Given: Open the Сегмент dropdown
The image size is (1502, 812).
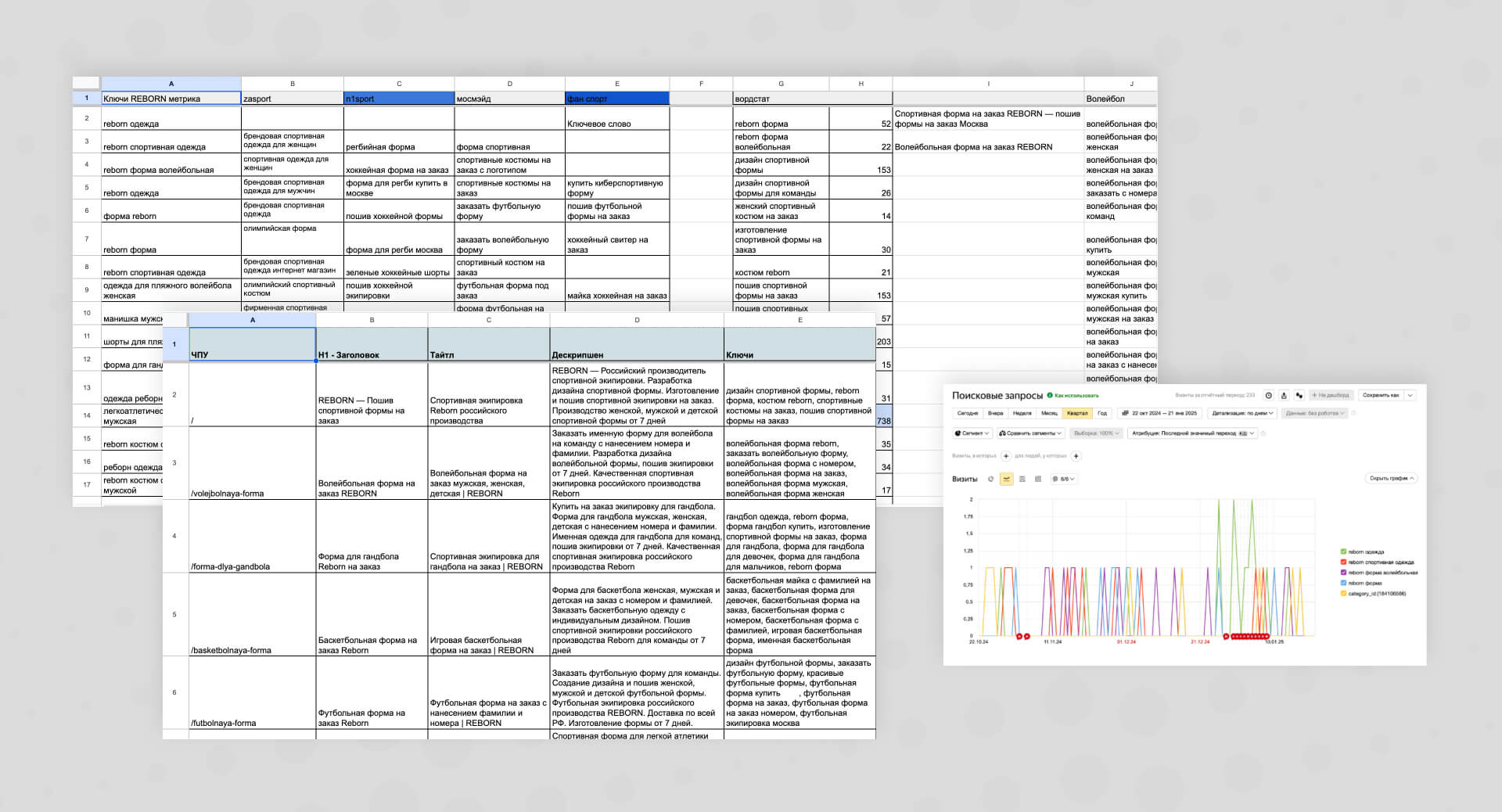Looking at the screenshot, I should (x=972, y=433).
